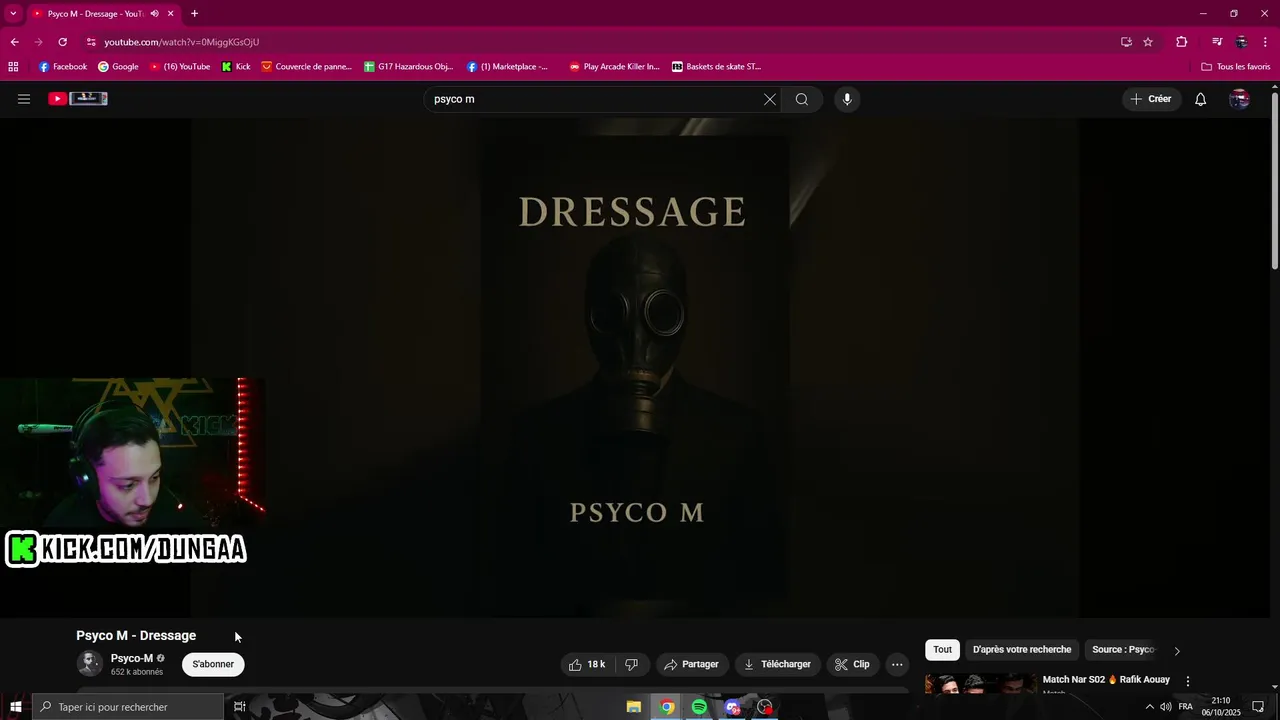The image size is (1280, 720).
Task: Click the Partager share button
Action: point(692,664)
